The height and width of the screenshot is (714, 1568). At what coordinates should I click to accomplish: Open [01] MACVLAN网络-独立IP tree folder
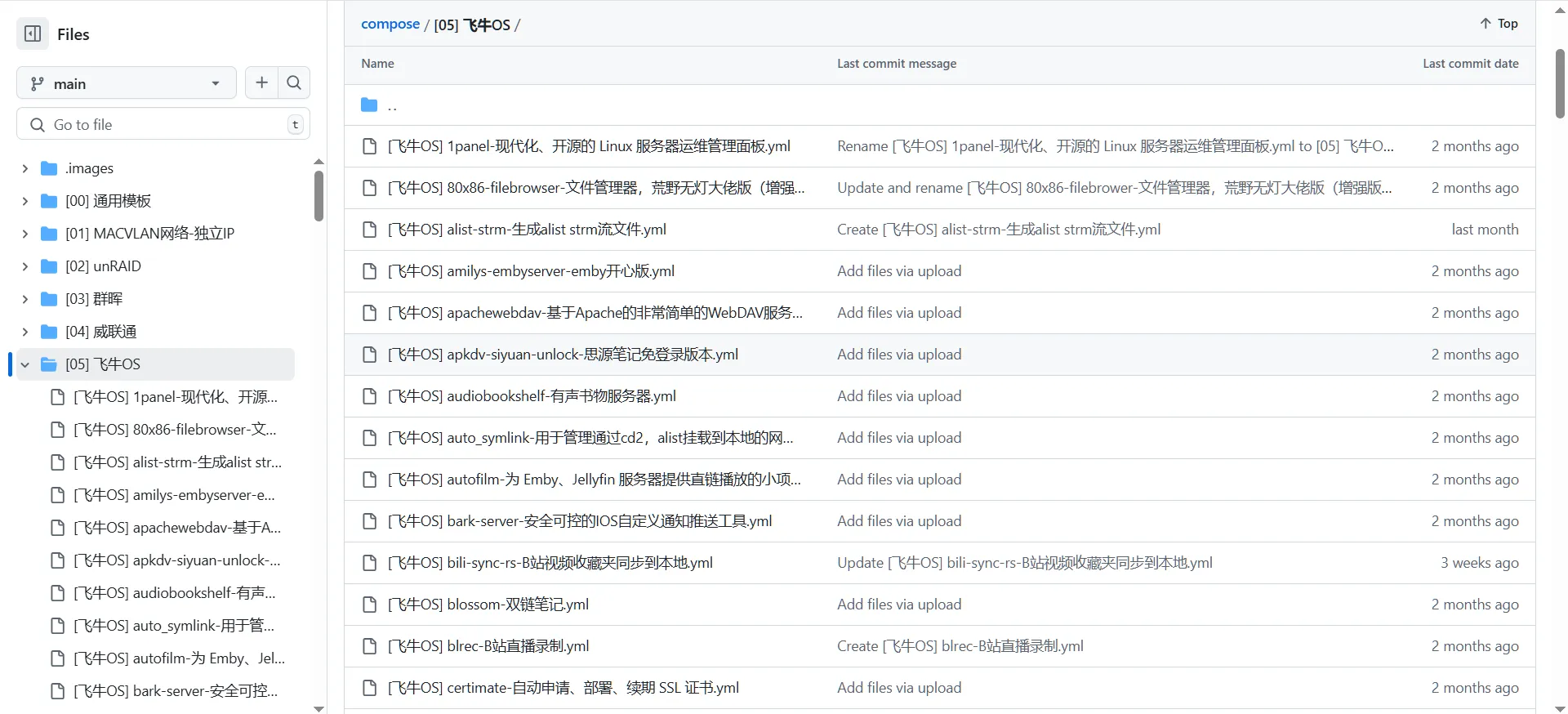(149, 234)
